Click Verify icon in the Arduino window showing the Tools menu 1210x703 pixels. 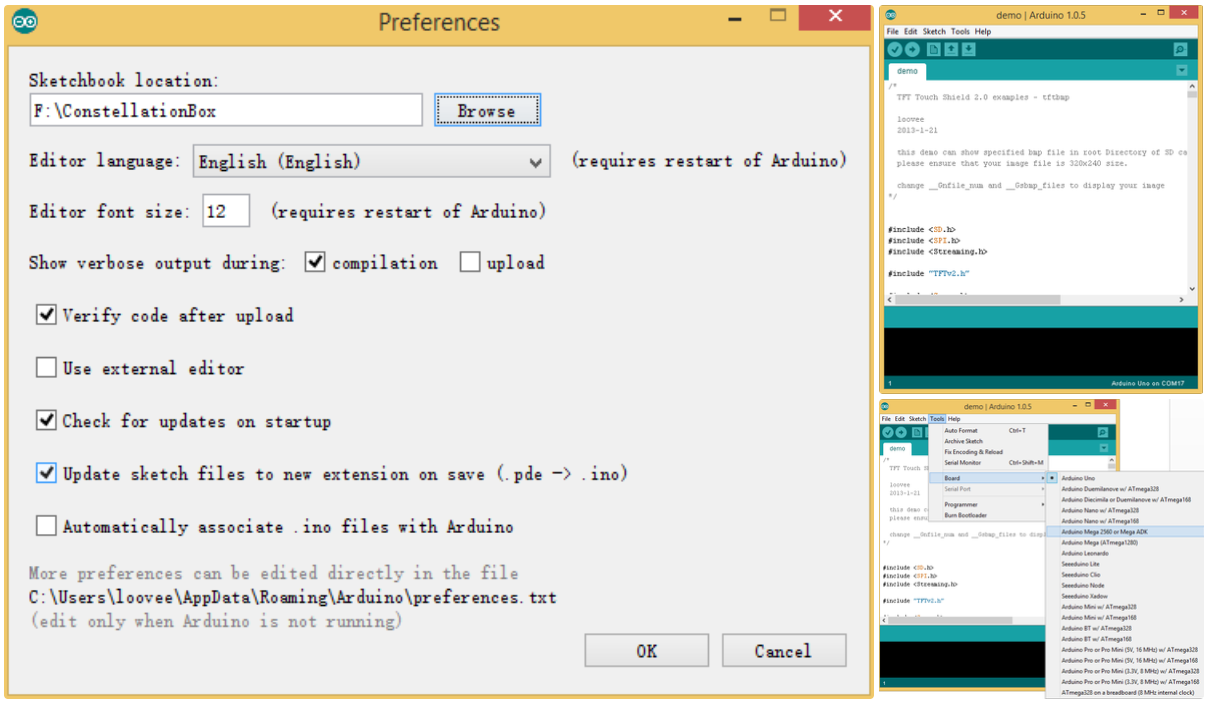(888, 432)
